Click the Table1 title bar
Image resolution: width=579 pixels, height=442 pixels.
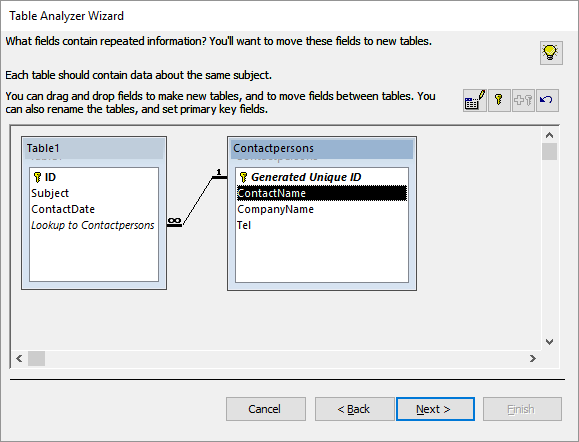point(94,148)
